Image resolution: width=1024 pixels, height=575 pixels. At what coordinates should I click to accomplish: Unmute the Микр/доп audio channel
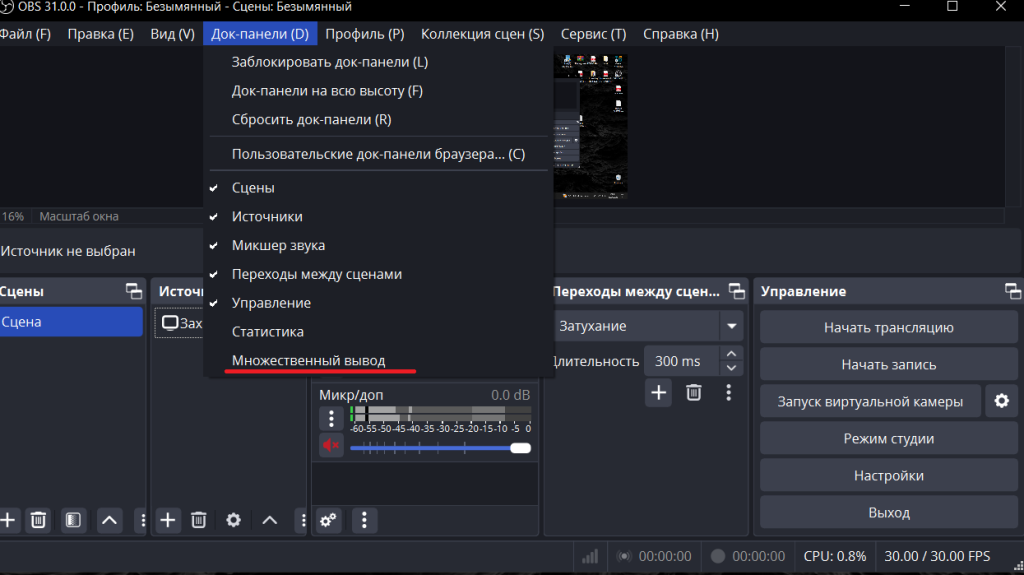331,447
